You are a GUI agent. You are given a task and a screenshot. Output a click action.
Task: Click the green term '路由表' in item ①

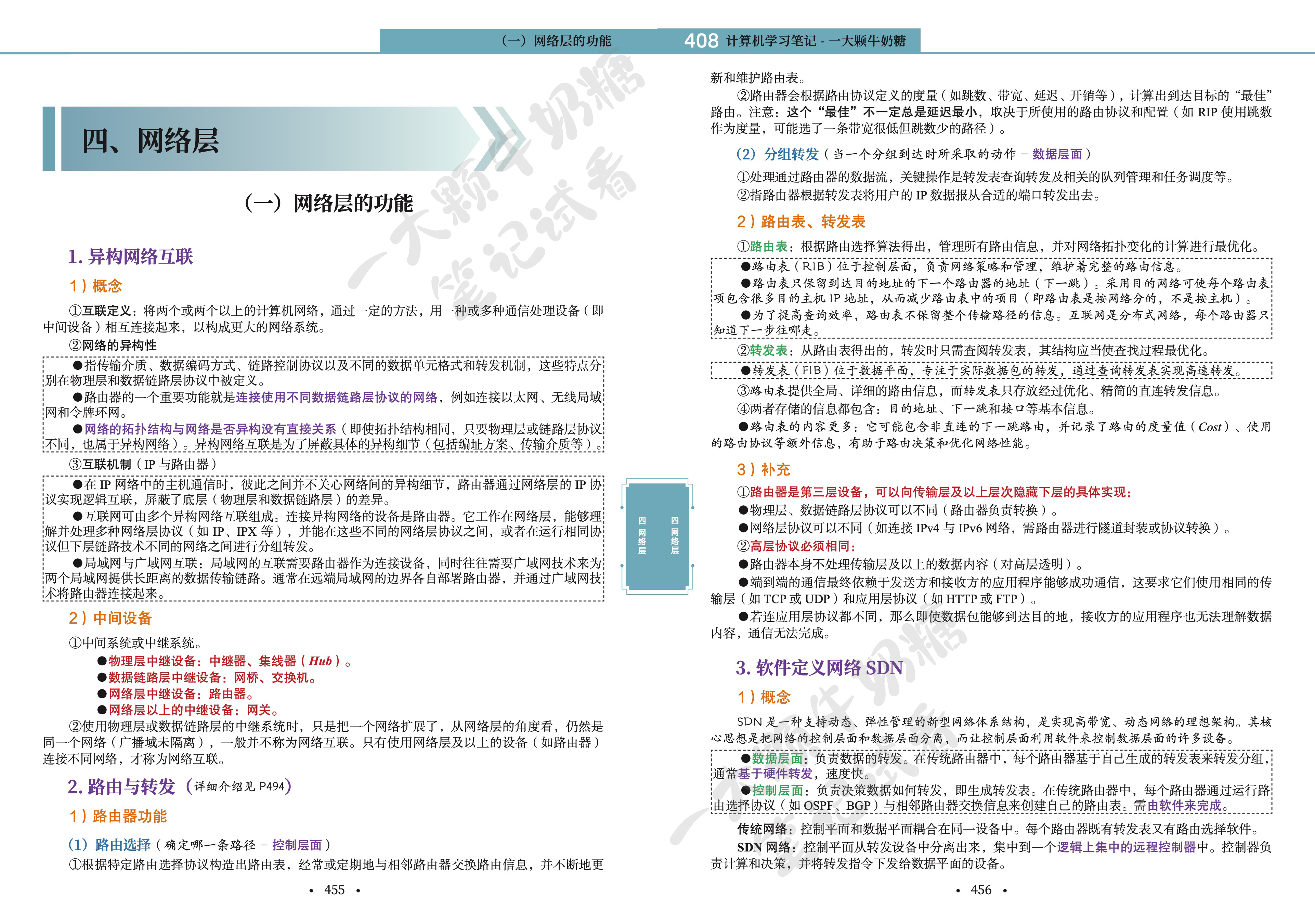click(769, 246)
